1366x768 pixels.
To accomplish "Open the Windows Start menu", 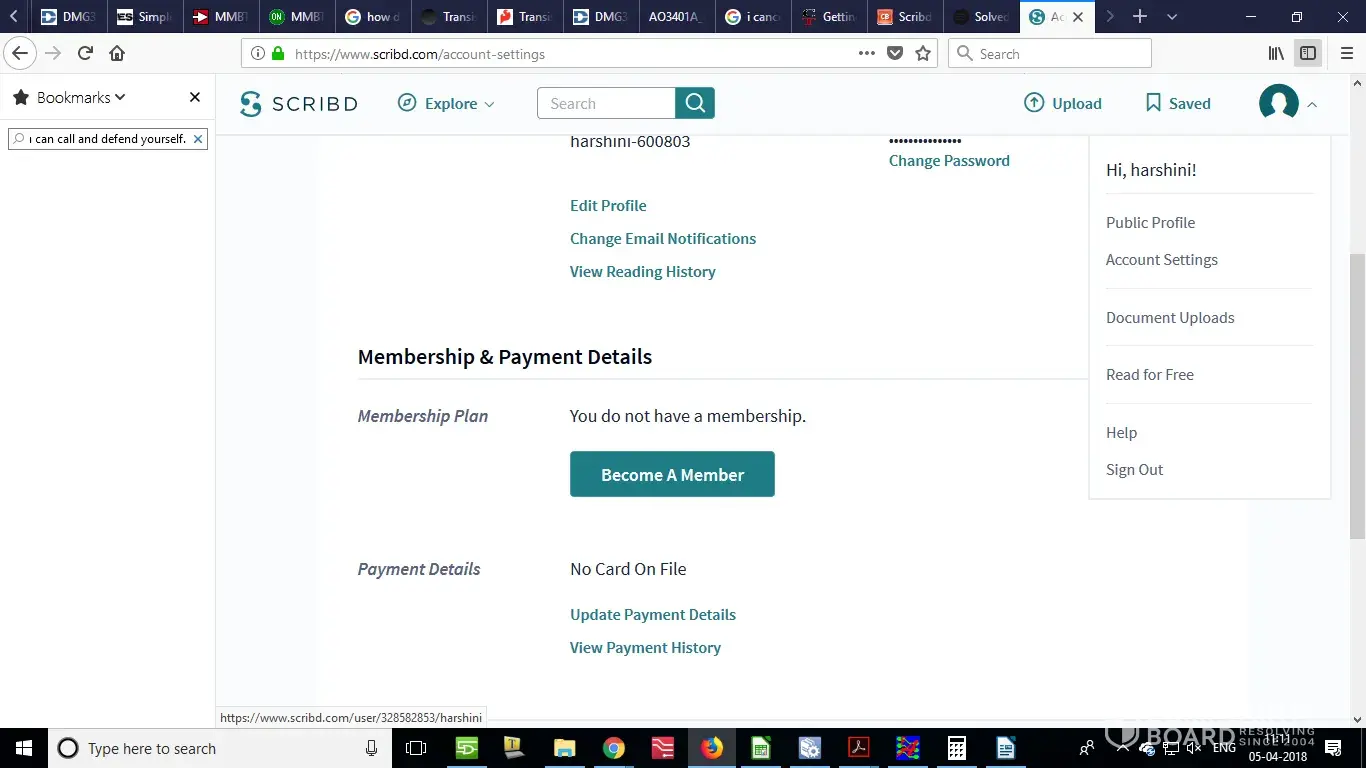I will 24,748.
